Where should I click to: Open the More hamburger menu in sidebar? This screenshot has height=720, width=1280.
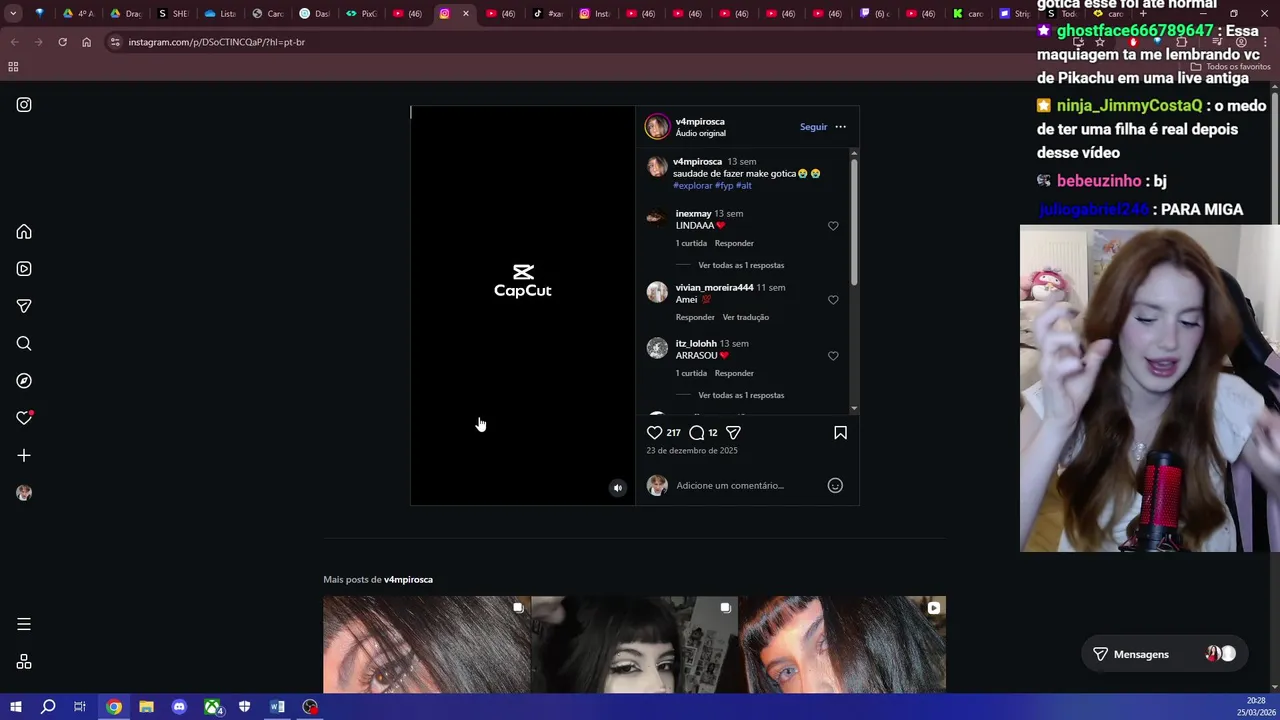click(24, 624)
